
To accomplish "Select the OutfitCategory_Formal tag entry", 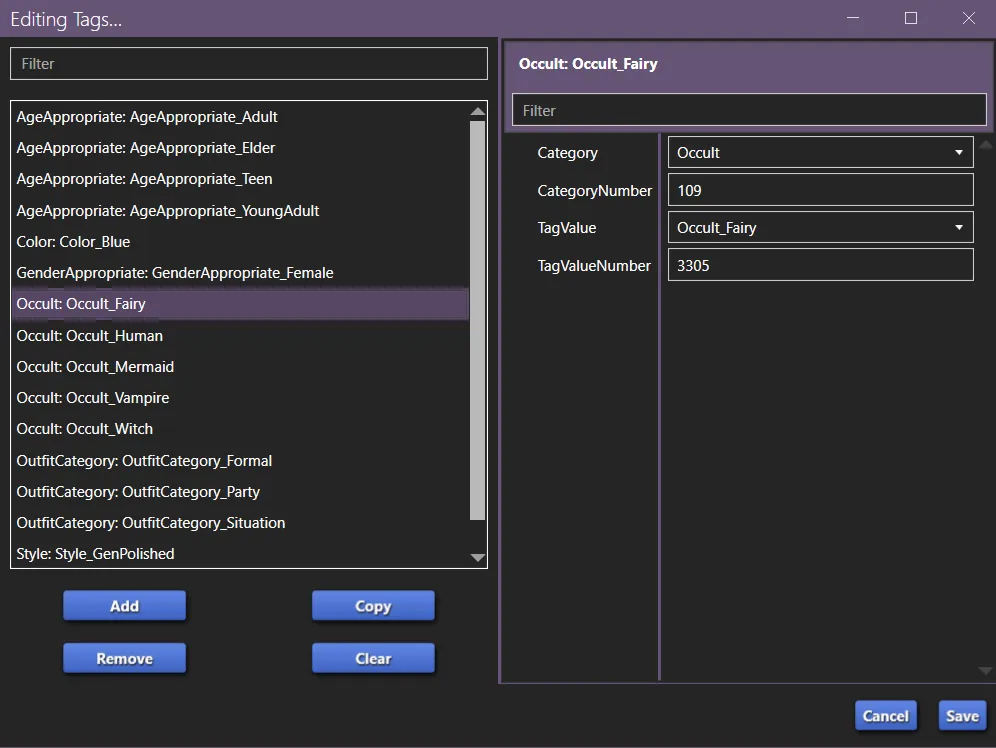I will coord(144,460).
